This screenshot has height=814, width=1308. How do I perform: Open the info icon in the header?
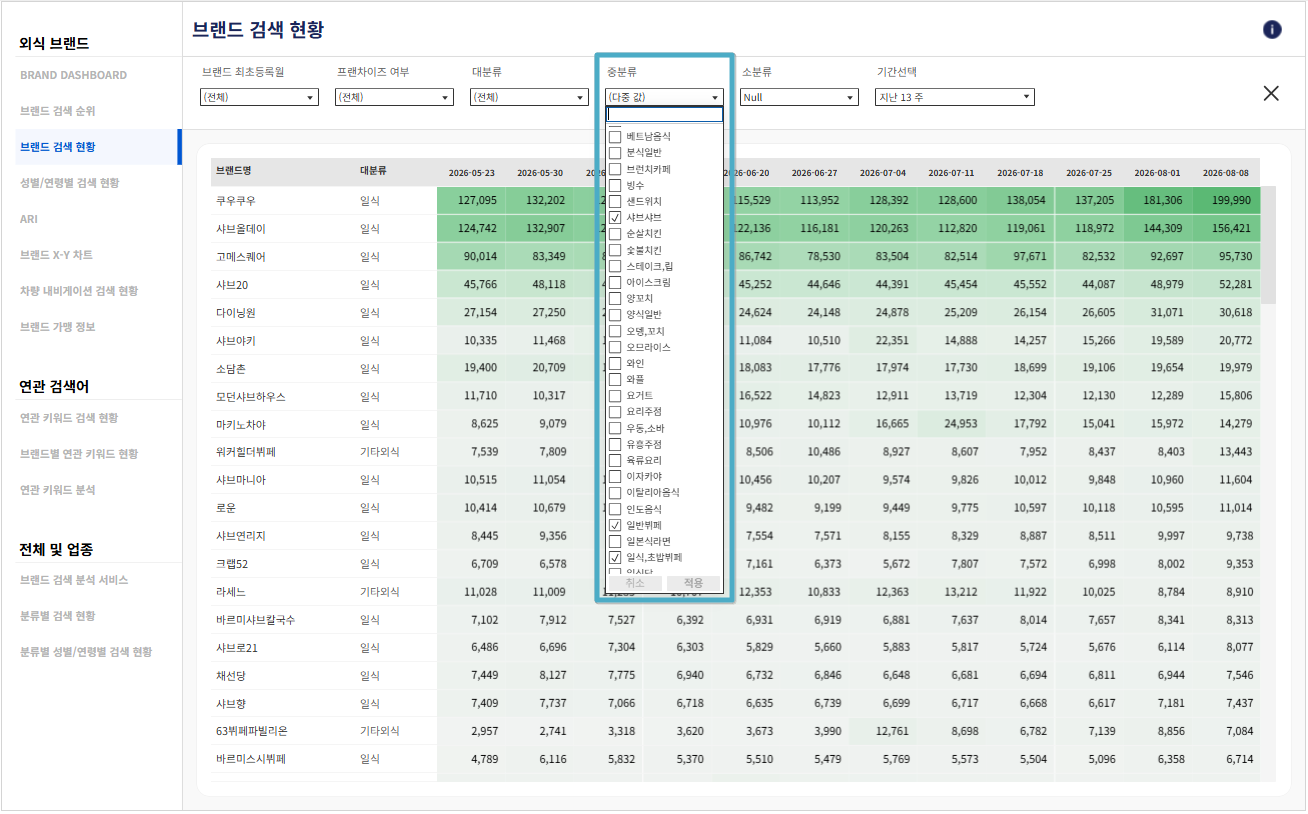coord(1272,29)
